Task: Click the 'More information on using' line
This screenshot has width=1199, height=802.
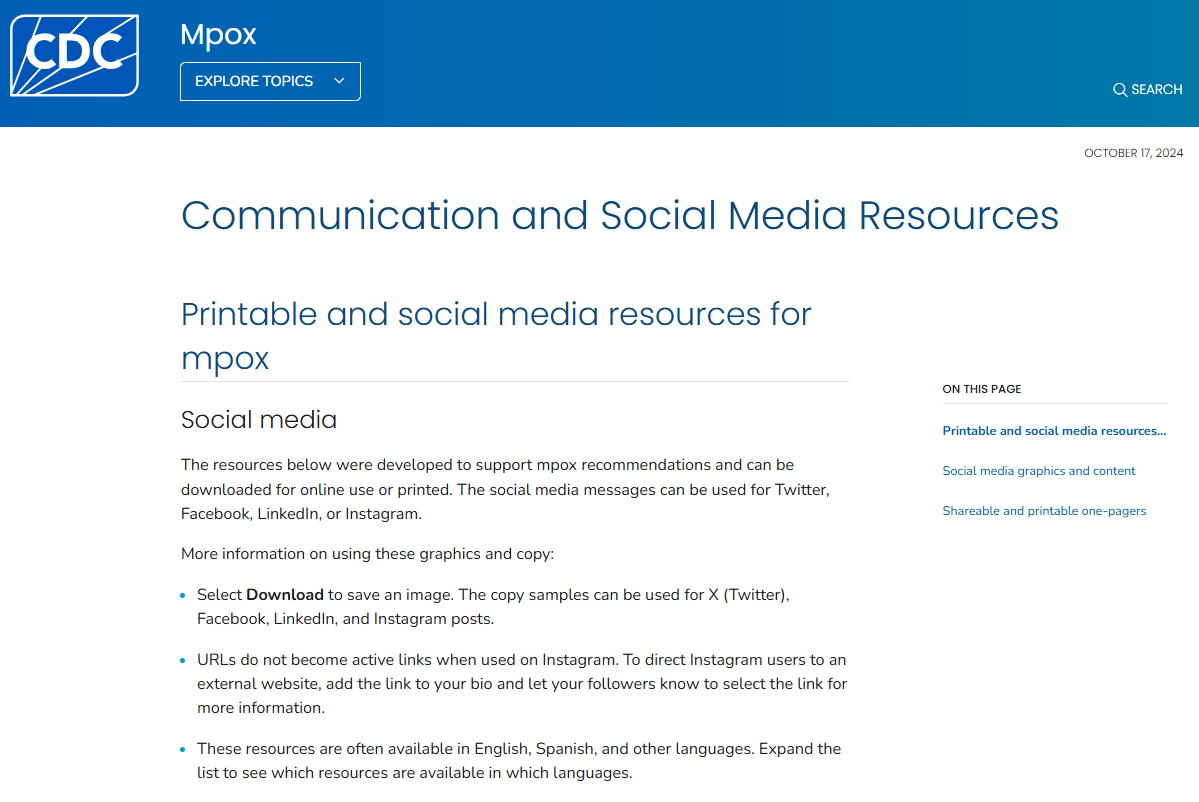Action: [367, 554]
